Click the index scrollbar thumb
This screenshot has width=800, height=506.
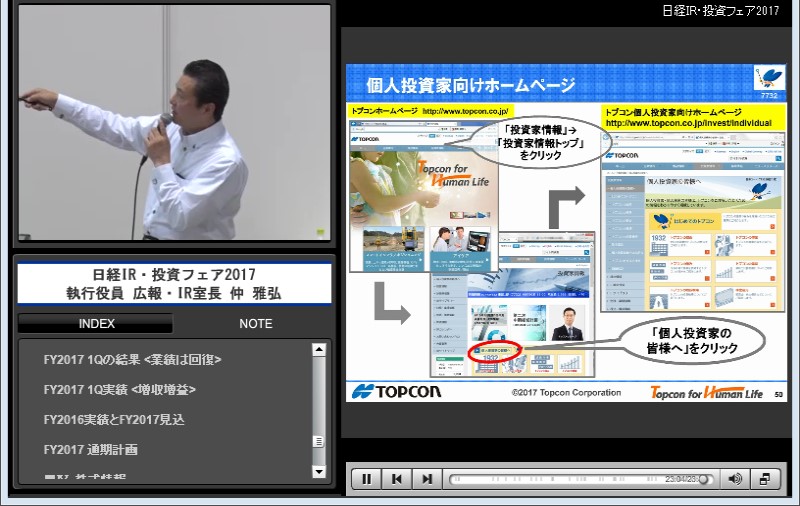[319, 441]
